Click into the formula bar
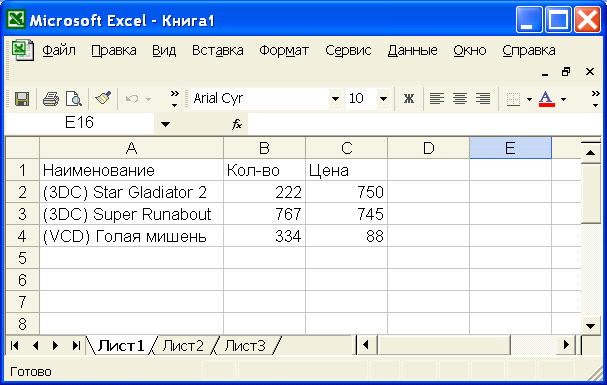Screen dimensions: 607x385 (x=424, y=123)
